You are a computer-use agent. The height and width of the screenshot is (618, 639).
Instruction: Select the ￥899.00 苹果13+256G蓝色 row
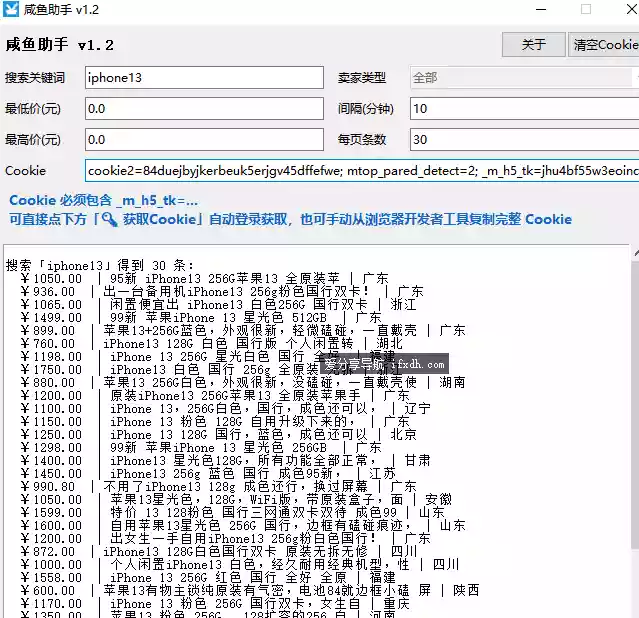pyautogui.click(x=243, y=331)
